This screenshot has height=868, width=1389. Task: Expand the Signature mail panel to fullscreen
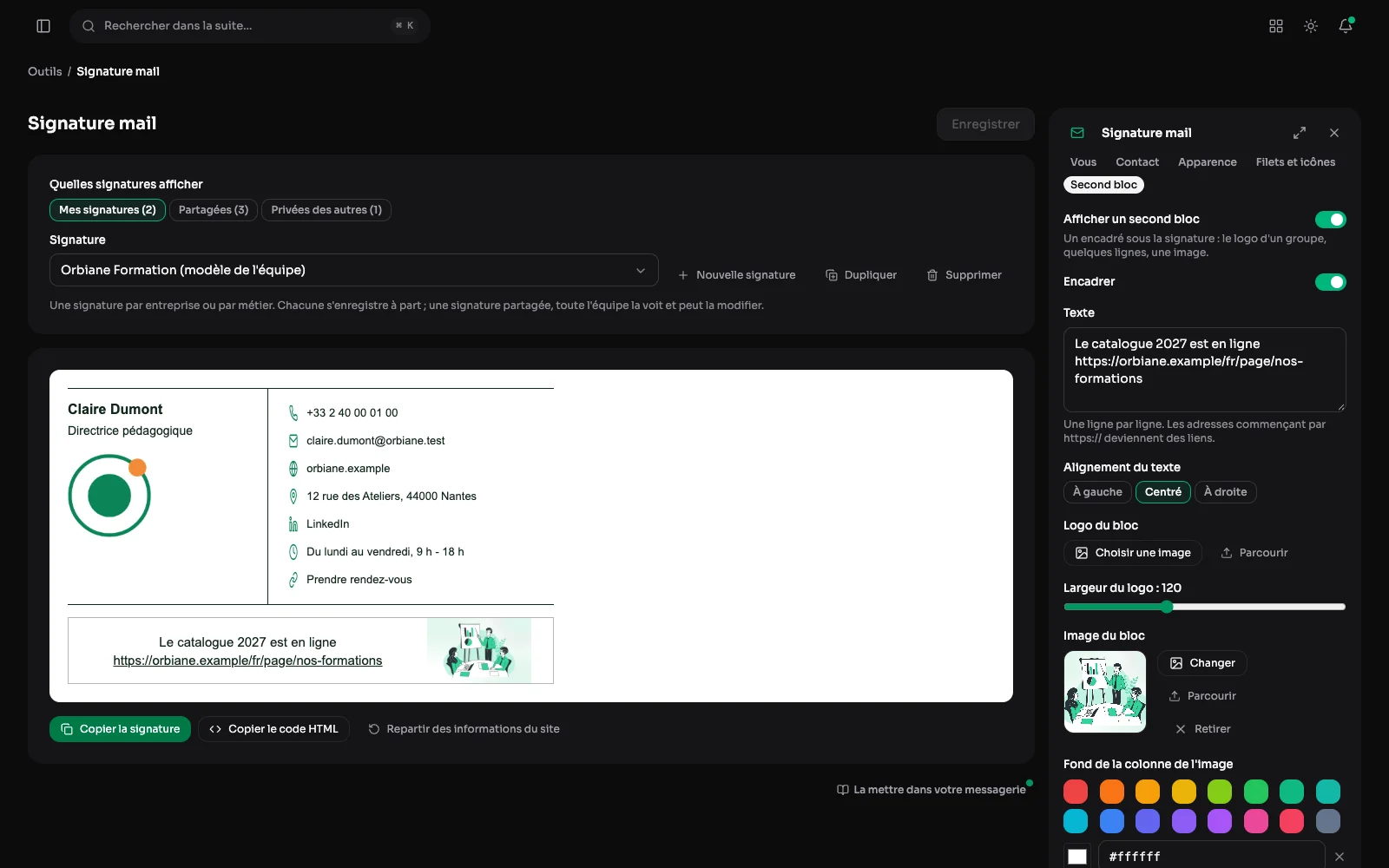[x=1300, y=133]
